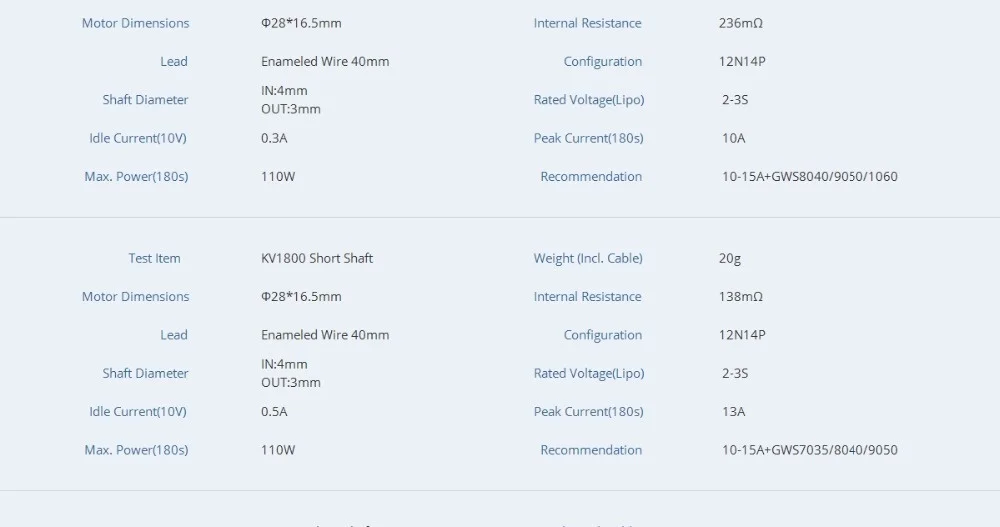Select the 0.5A idle current value
The height and width of the screenshot is (527, 1000).
(274, 411)
